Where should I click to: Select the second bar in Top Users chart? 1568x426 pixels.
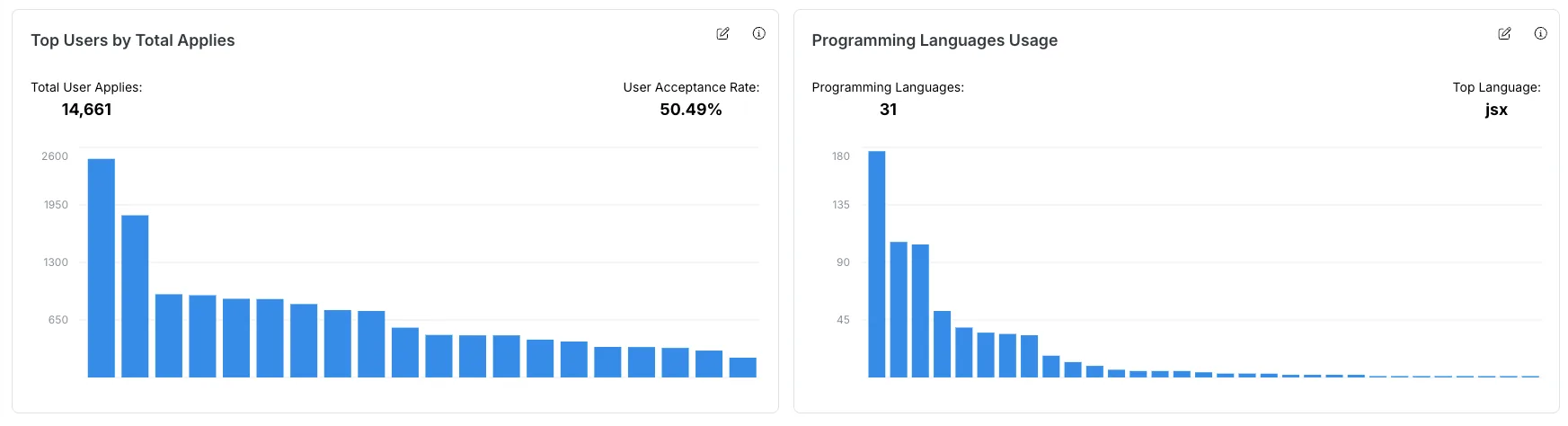[135, 297]
